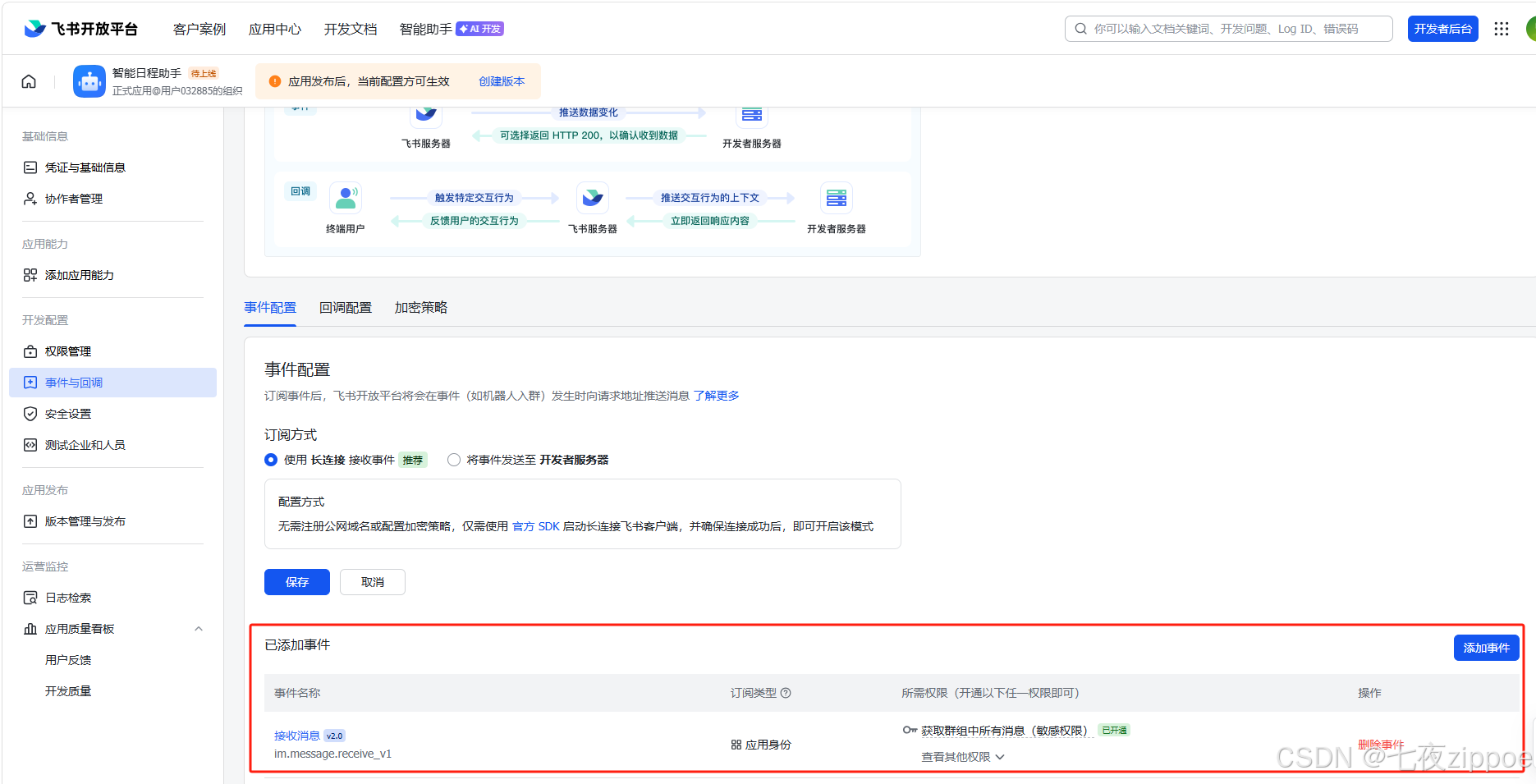Open the 了解更多 link
The height and width of the screenshot is (784, 1536).
point(717,396)
